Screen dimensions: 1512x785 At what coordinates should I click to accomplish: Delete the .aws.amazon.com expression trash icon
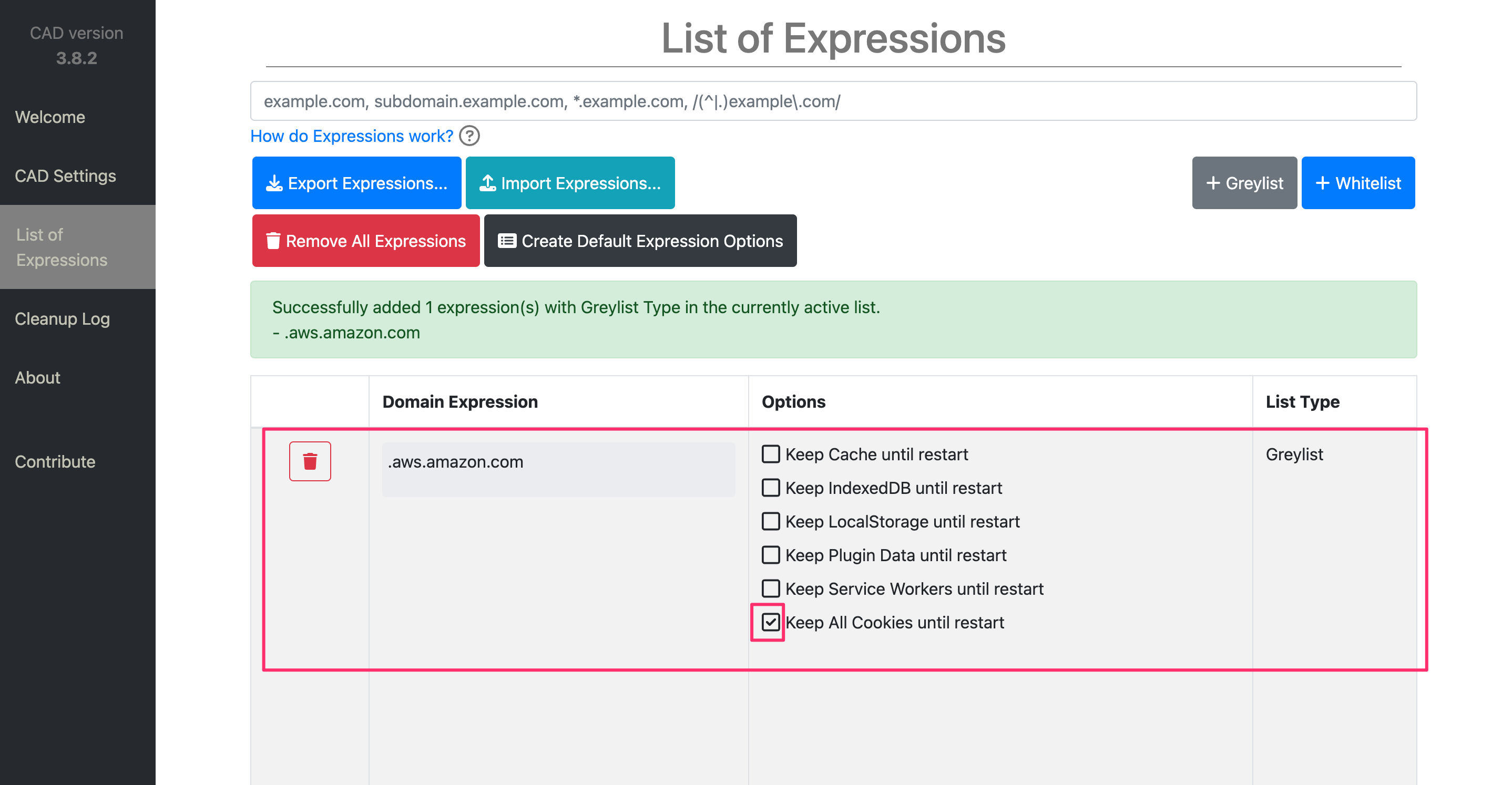310,461
